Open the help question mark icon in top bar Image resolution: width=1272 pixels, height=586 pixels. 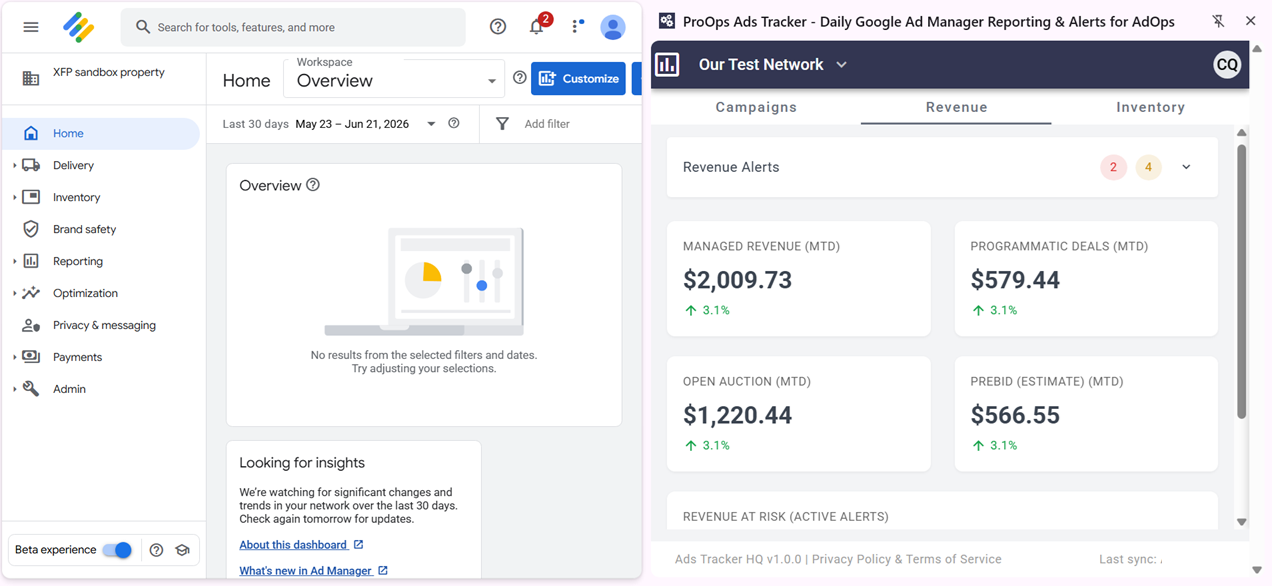tap(498, 27)
